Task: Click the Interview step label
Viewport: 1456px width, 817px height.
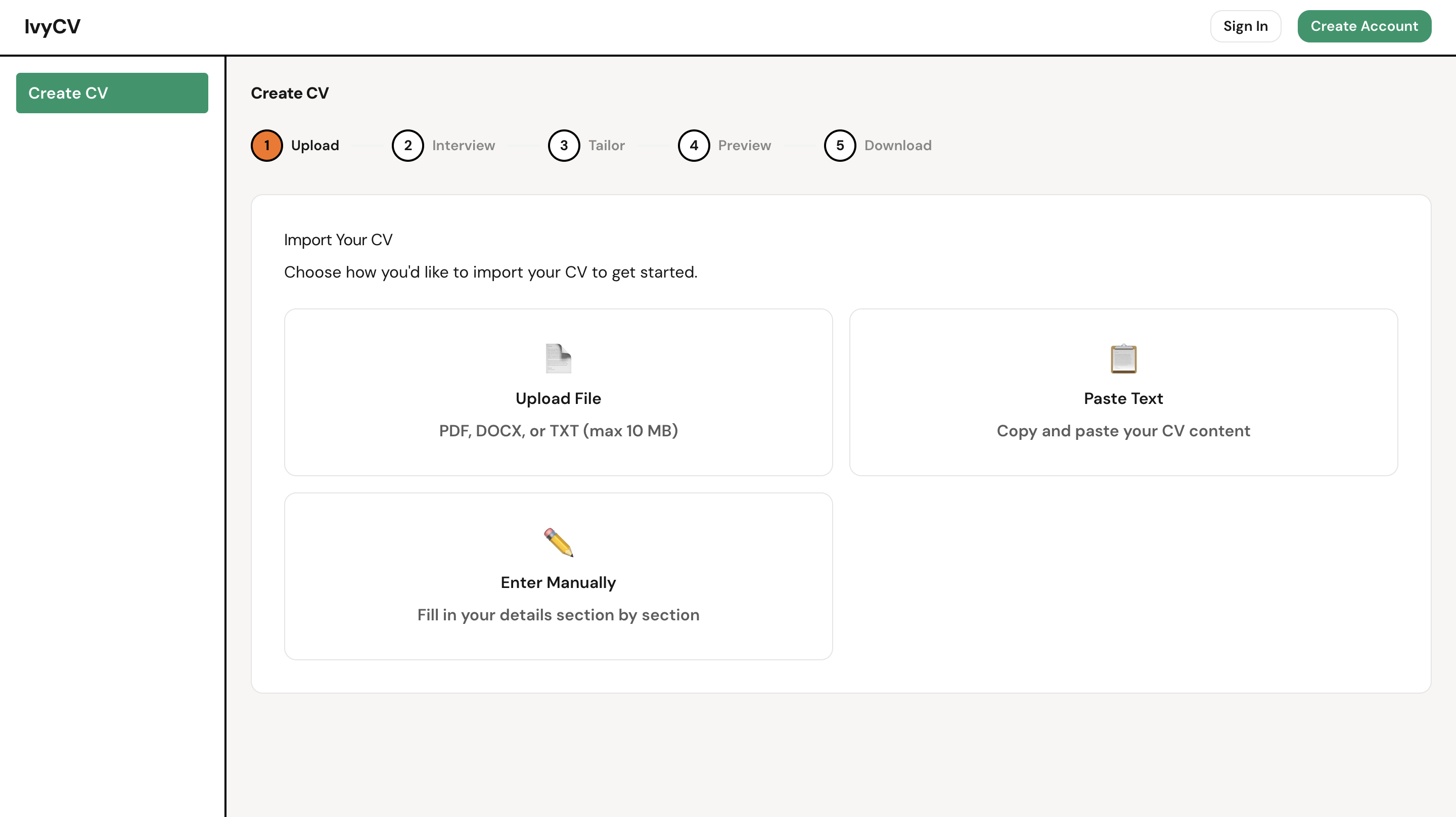Action: pos(464,145)
